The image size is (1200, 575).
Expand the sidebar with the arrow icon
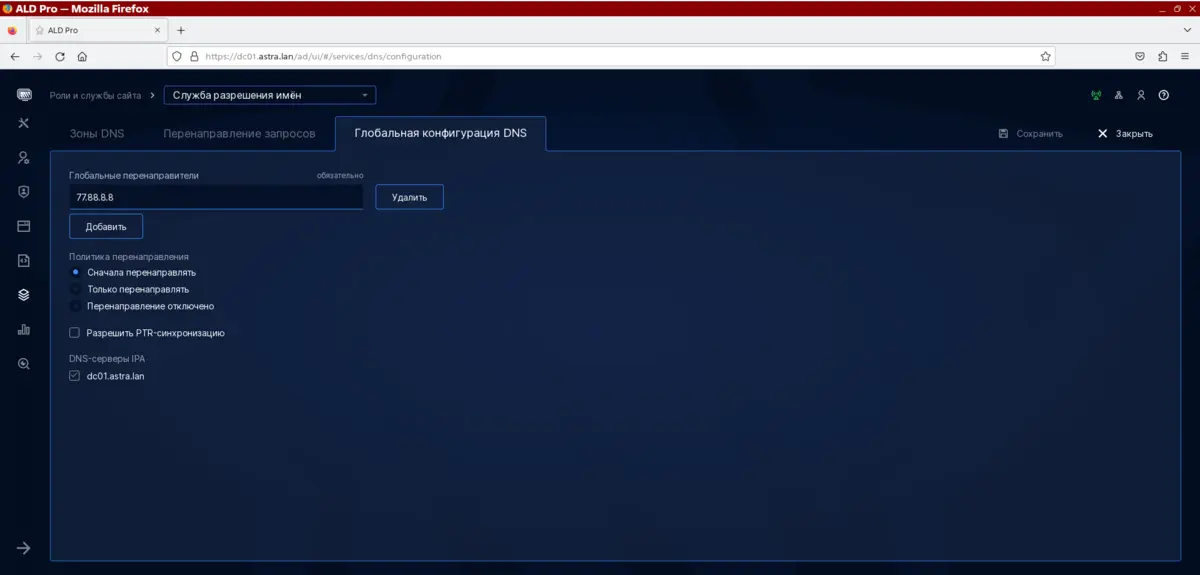coord(24,548)
